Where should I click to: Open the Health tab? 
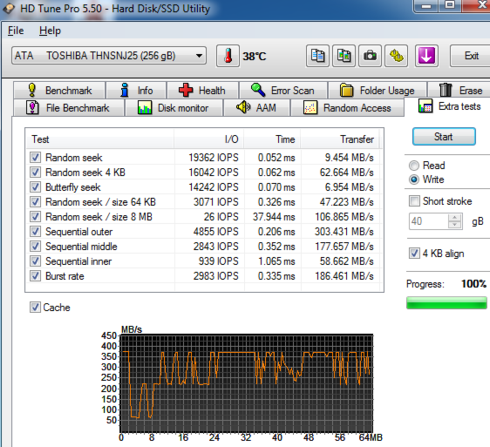(202, 90)
